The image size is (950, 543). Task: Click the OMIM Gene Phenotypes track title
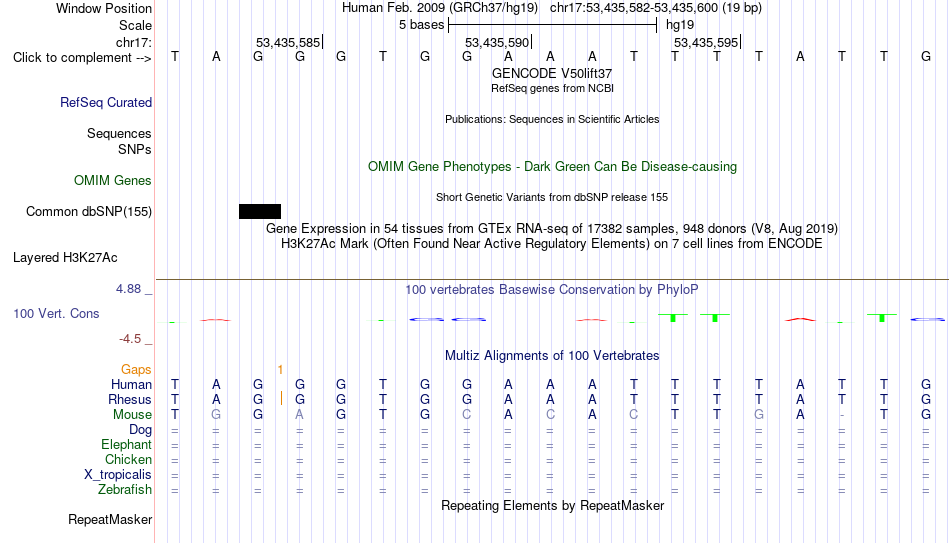[553, 167]
